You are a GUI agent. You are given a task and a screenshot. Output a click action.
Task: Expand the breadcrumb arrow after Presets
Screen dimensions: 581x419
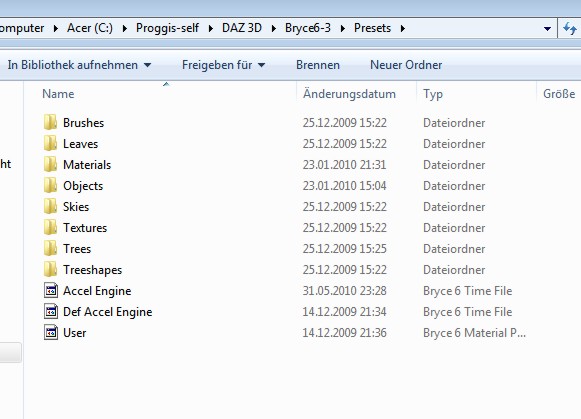tap(403, 28)
